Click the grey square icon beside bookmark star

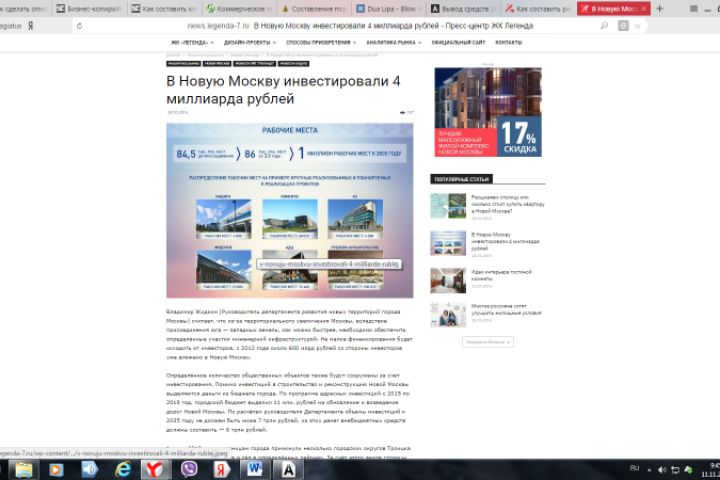tap(623, 26)
